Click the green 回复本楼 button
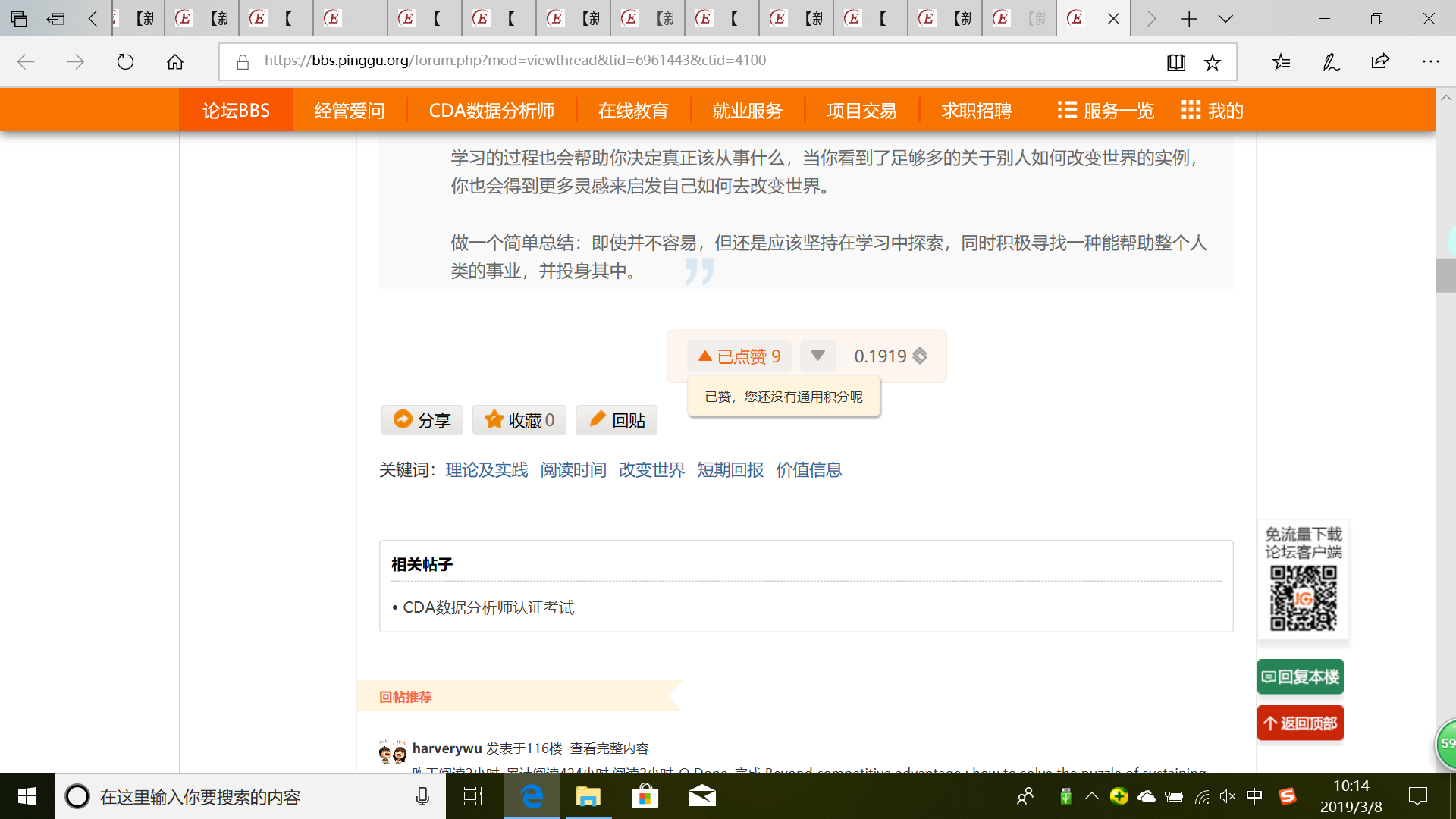Image resolution: width=1456 pixels, height=819 pixels. (x=1300, y=676)
